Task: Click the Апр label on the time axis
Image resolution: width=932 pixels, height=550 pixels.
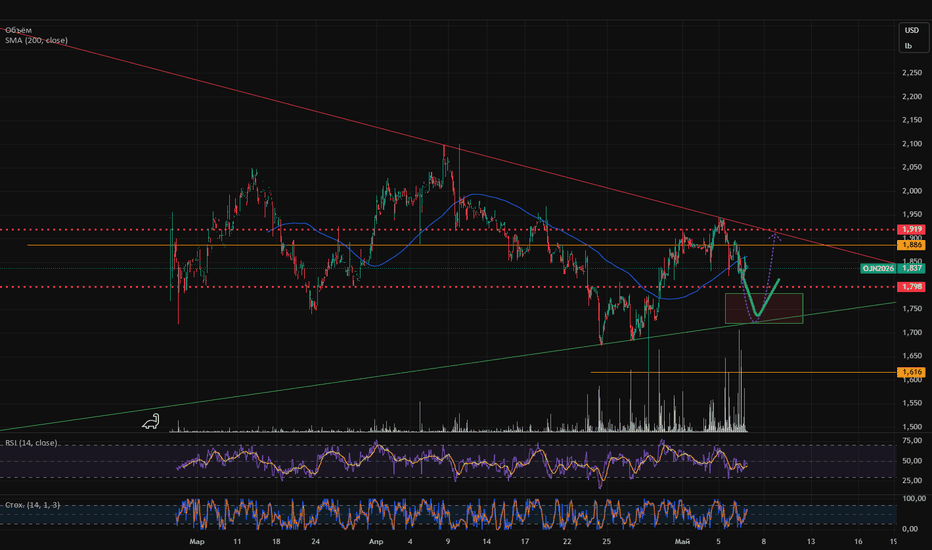Action: point(376,542)
